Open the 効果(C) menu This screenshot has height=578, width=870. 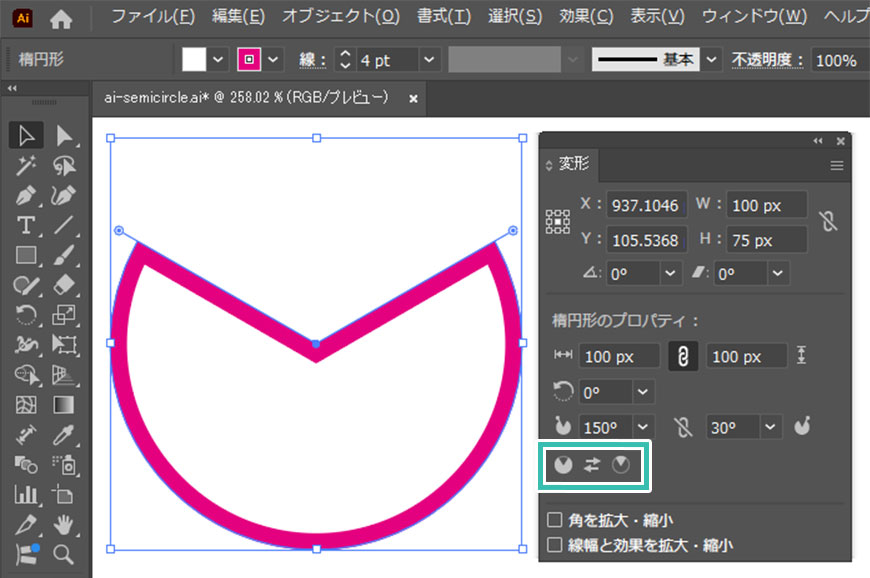586,17
